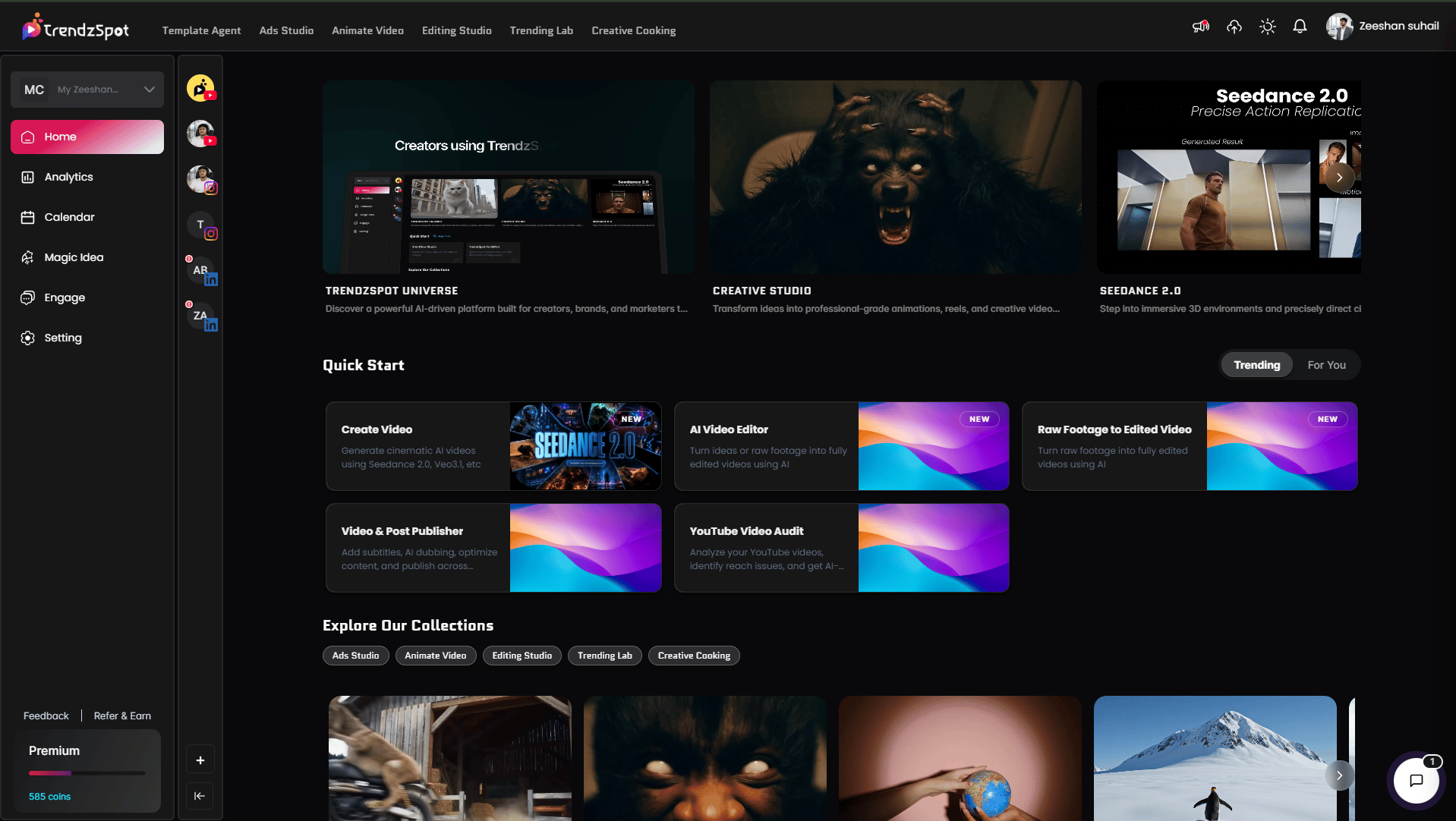Viewport: 1456px width, 821px height.
Task: Go to Home in sidebar
Action: [87, 137]
